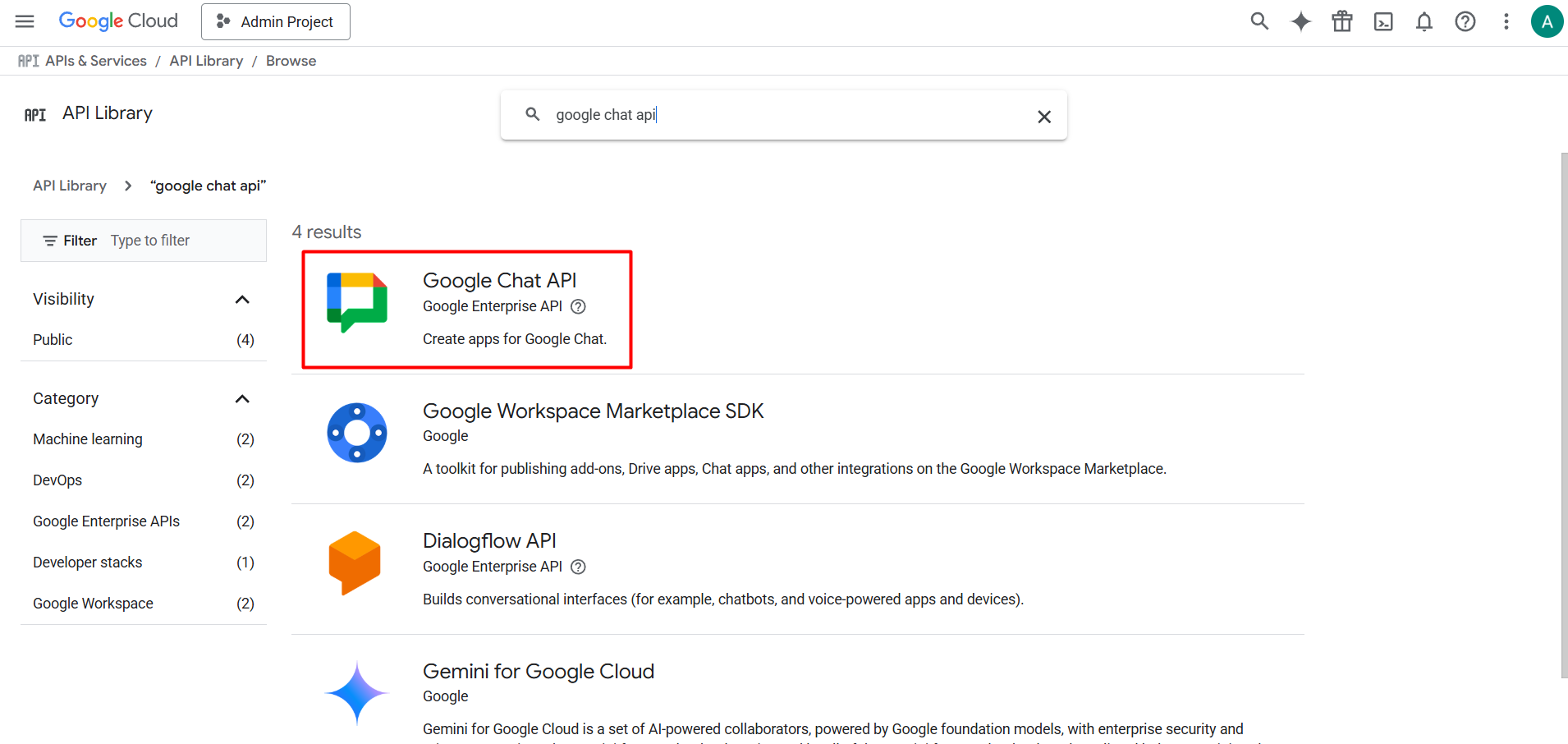Click the top bar search magnifier icon

[1259, 21]
